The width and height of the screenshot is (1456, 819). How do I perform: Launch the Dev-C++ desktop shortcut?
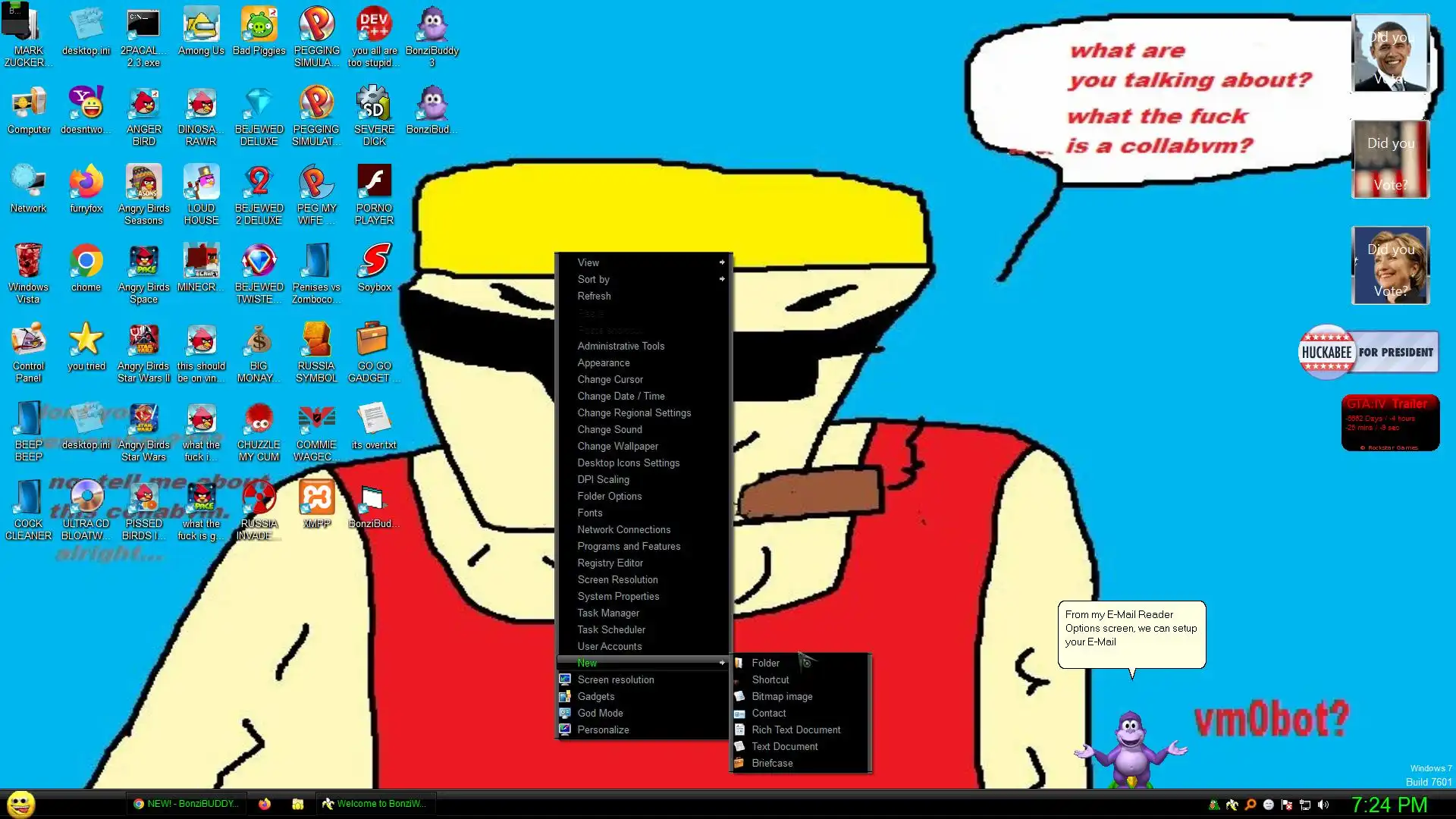[374, 27]
